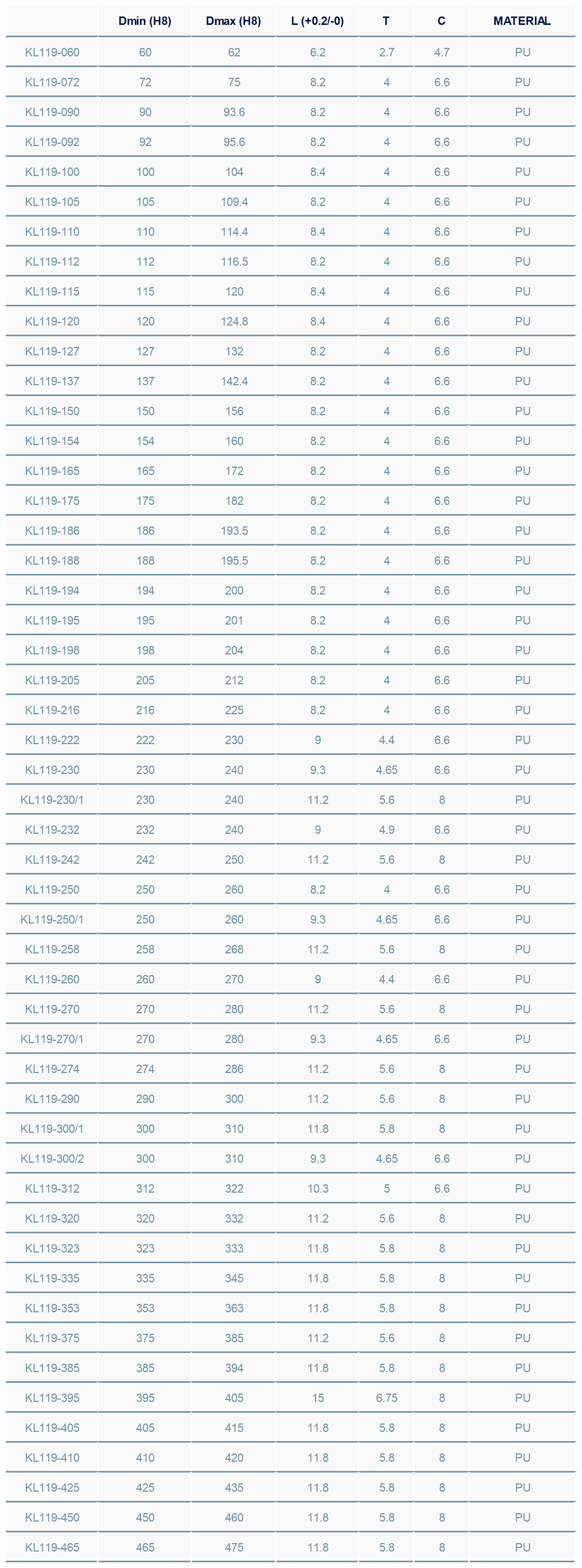Click the KL119-300/2 part number
Screen dimensions: 582x1568
click(53, 1158)
